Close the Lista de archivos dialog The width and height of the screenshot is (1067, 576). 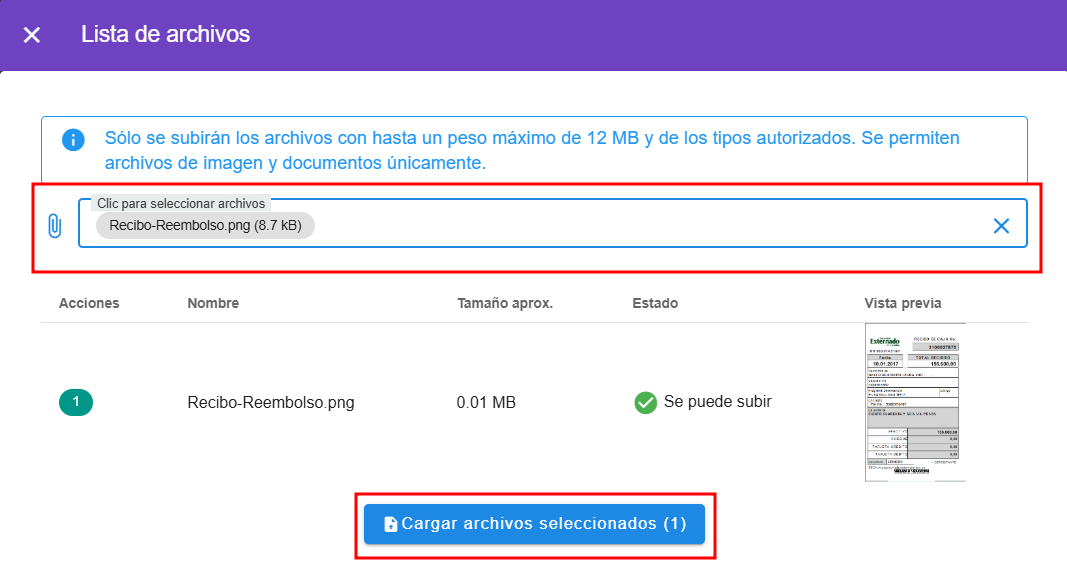32,35
